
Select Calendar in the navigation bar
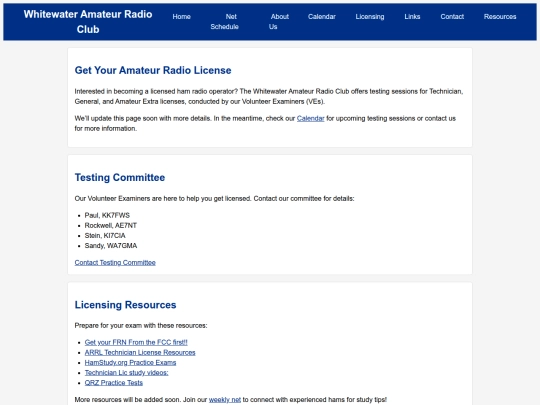tap(322, 17)
